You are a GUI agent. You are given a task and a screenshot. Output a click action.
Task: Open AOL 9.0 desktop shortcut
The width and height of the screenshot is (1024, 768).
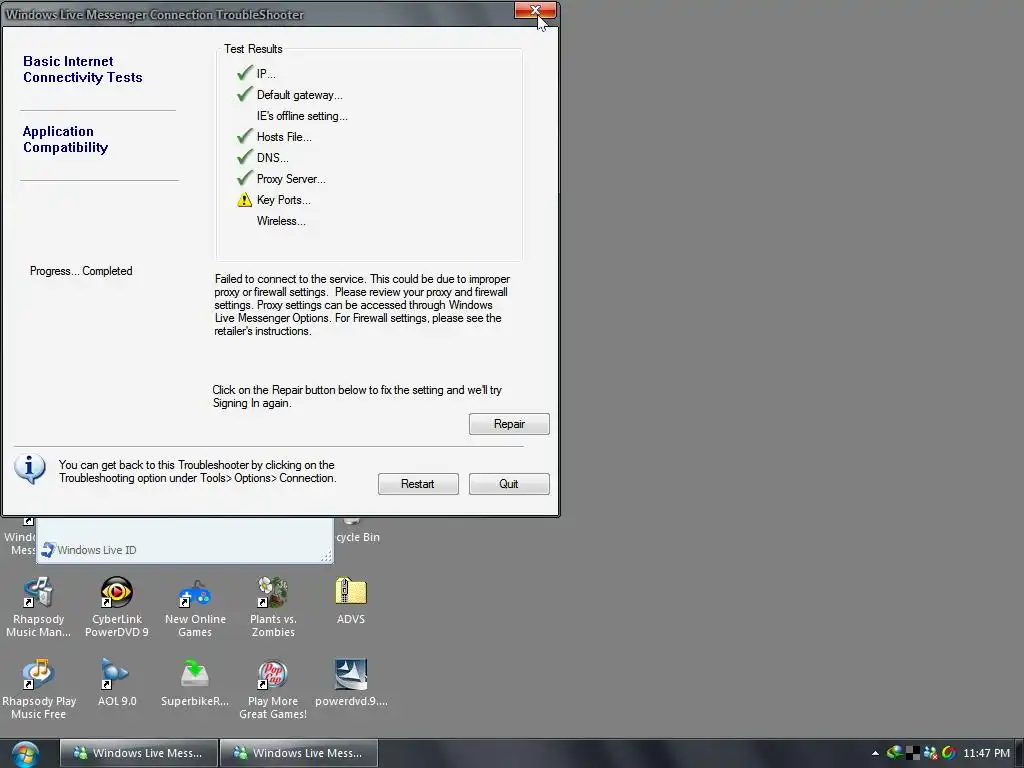117,682
